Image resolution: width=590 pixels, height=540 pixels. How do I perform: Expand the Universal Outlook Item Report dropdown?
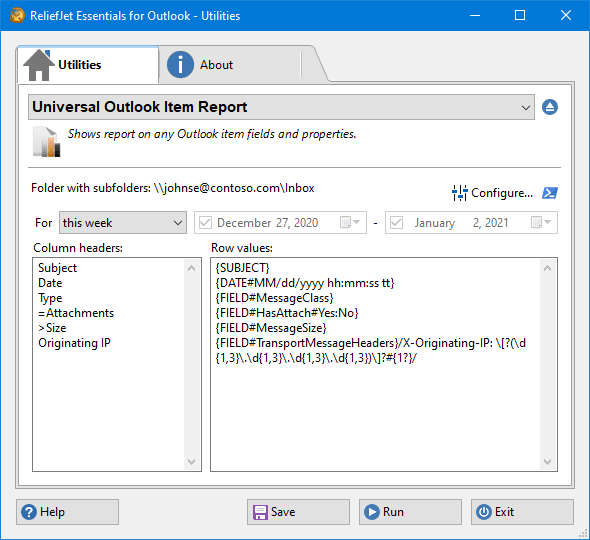[x=526, y=108]
